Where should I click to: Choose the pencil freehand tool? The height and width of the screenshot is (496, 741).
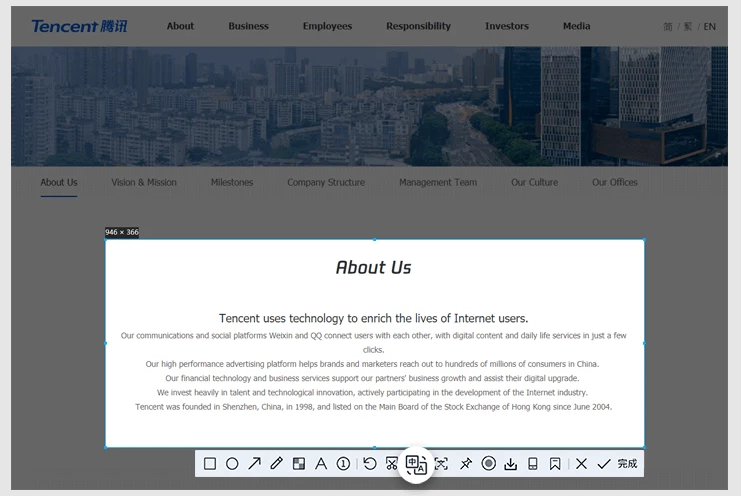277,464
